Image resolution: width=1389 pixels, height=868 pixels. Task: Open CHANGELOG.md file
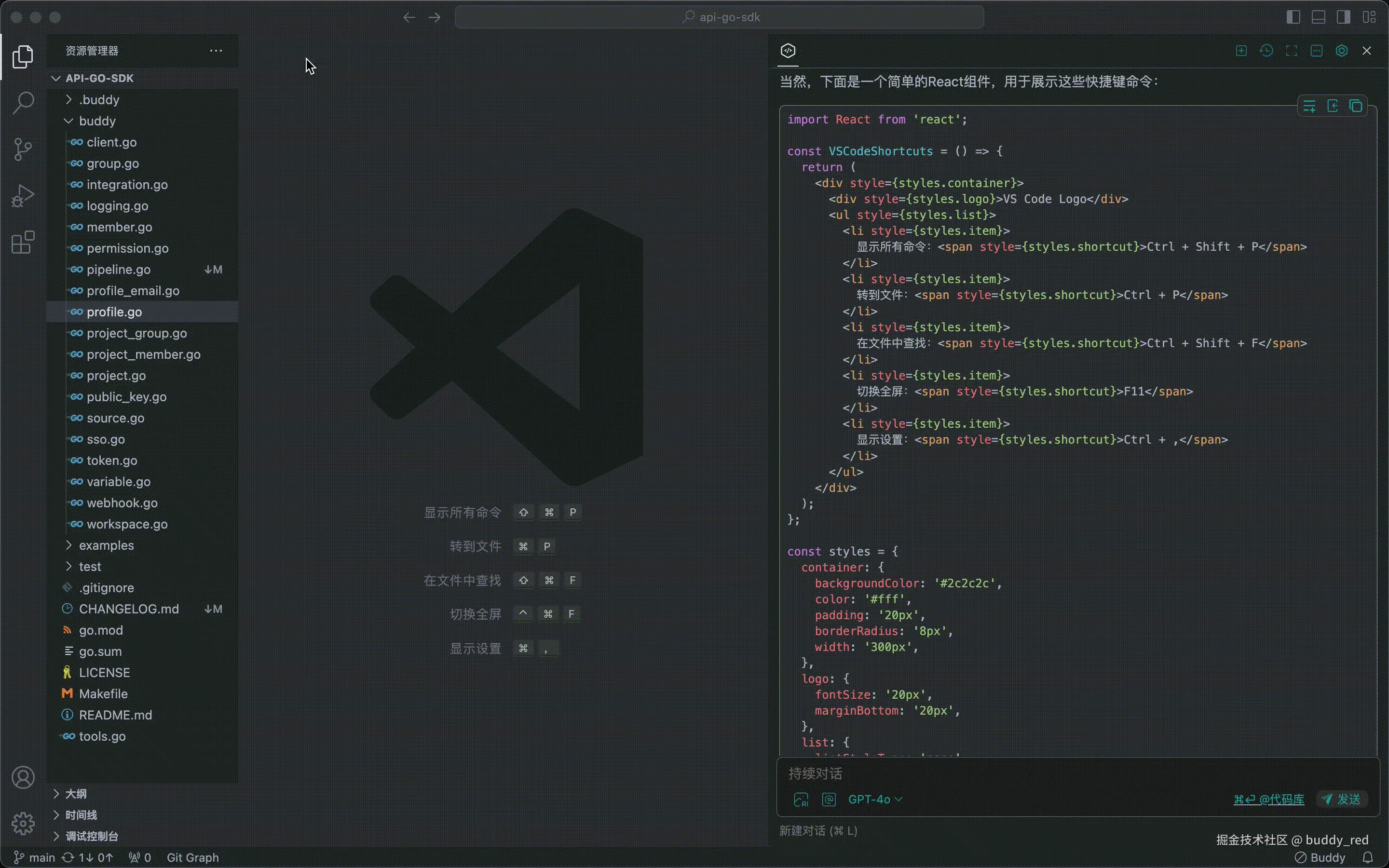(x=142, y=609)
